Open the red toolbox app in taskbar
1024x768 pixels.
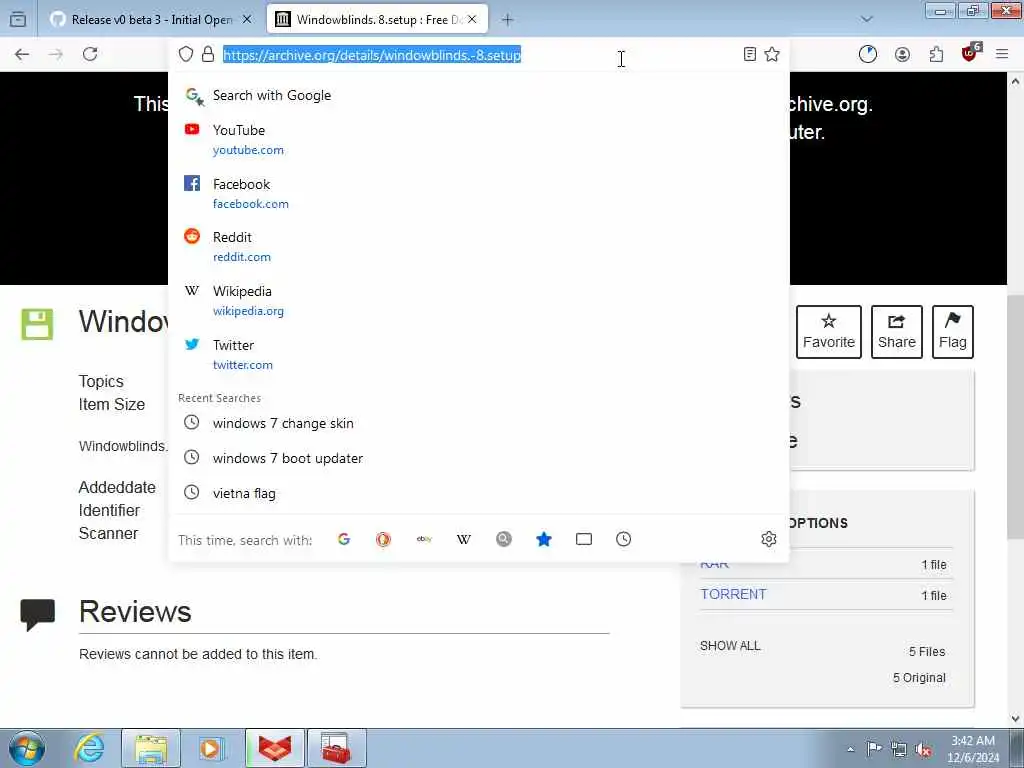[x=337, y=748]
